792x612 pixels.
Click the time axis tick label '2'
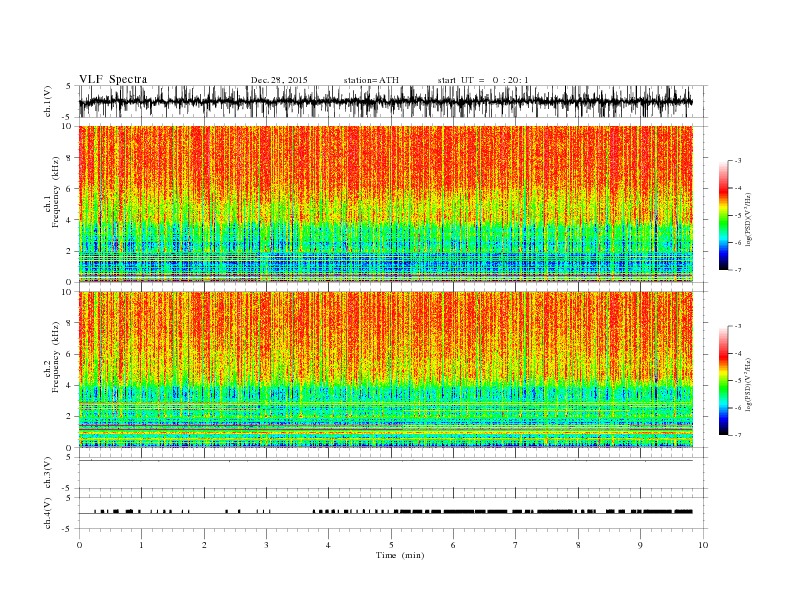(204, 545)
